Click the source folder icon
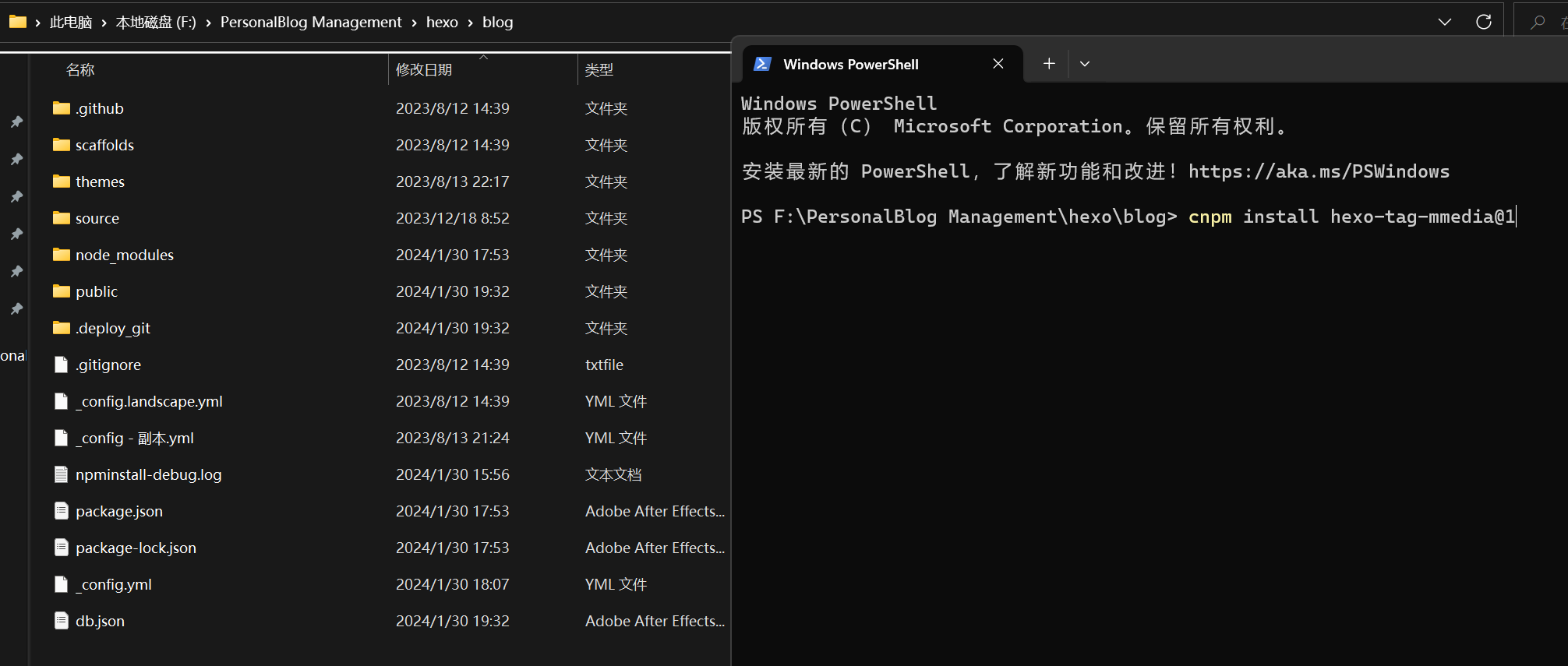The width and height of the screenshot is (1568, 666). pyautogui.click(x=62, y=218)
